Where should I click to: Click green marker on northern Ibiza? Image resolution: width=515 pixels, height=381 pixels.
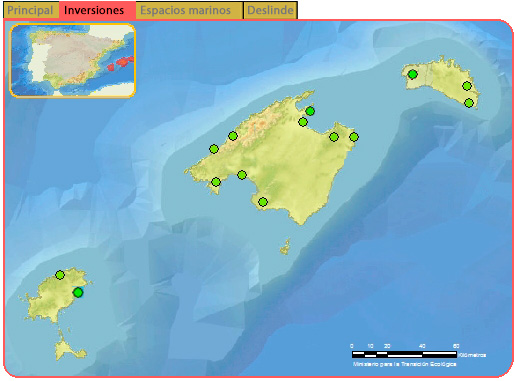point(60,275)
